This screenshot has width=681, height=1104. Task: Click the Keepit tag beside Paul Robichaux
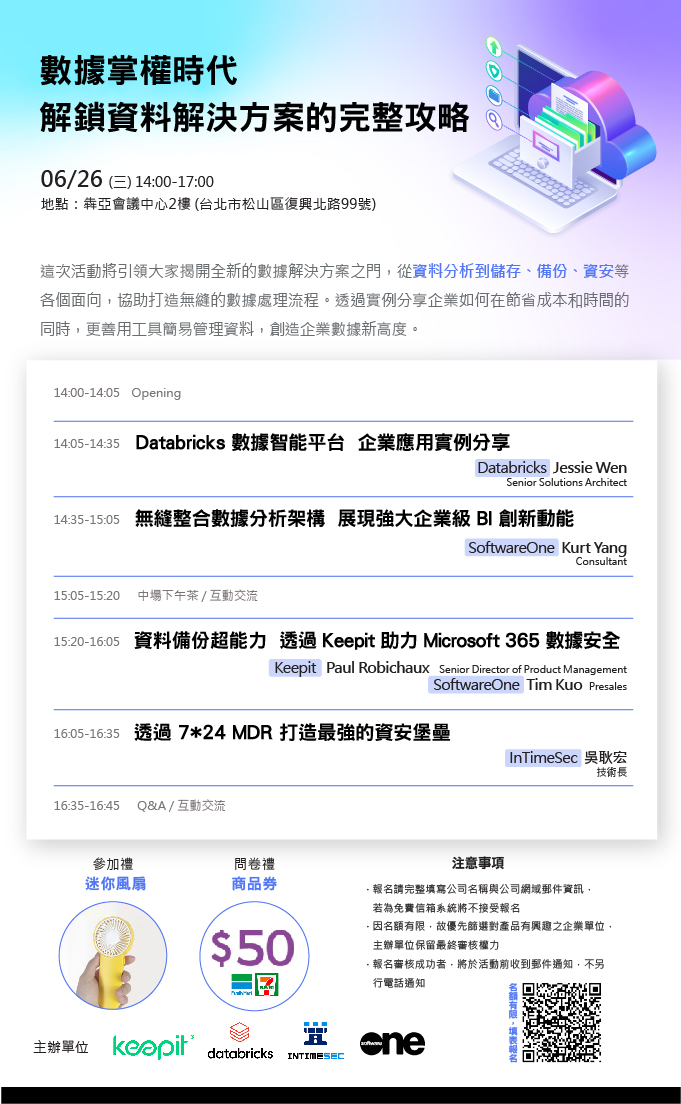tap(295, 668)
